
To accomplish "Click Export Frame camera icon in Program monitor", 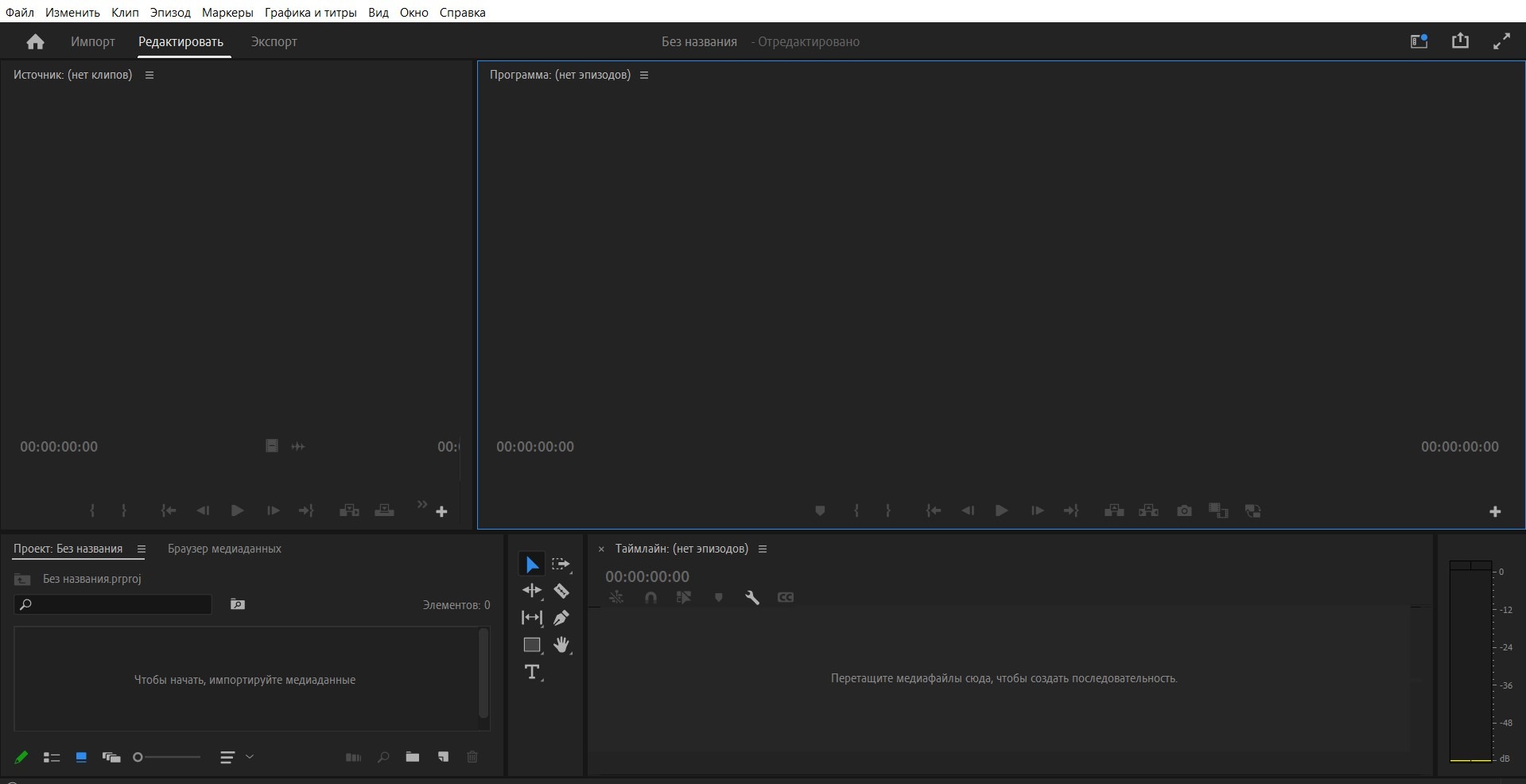I will 1184,510.
